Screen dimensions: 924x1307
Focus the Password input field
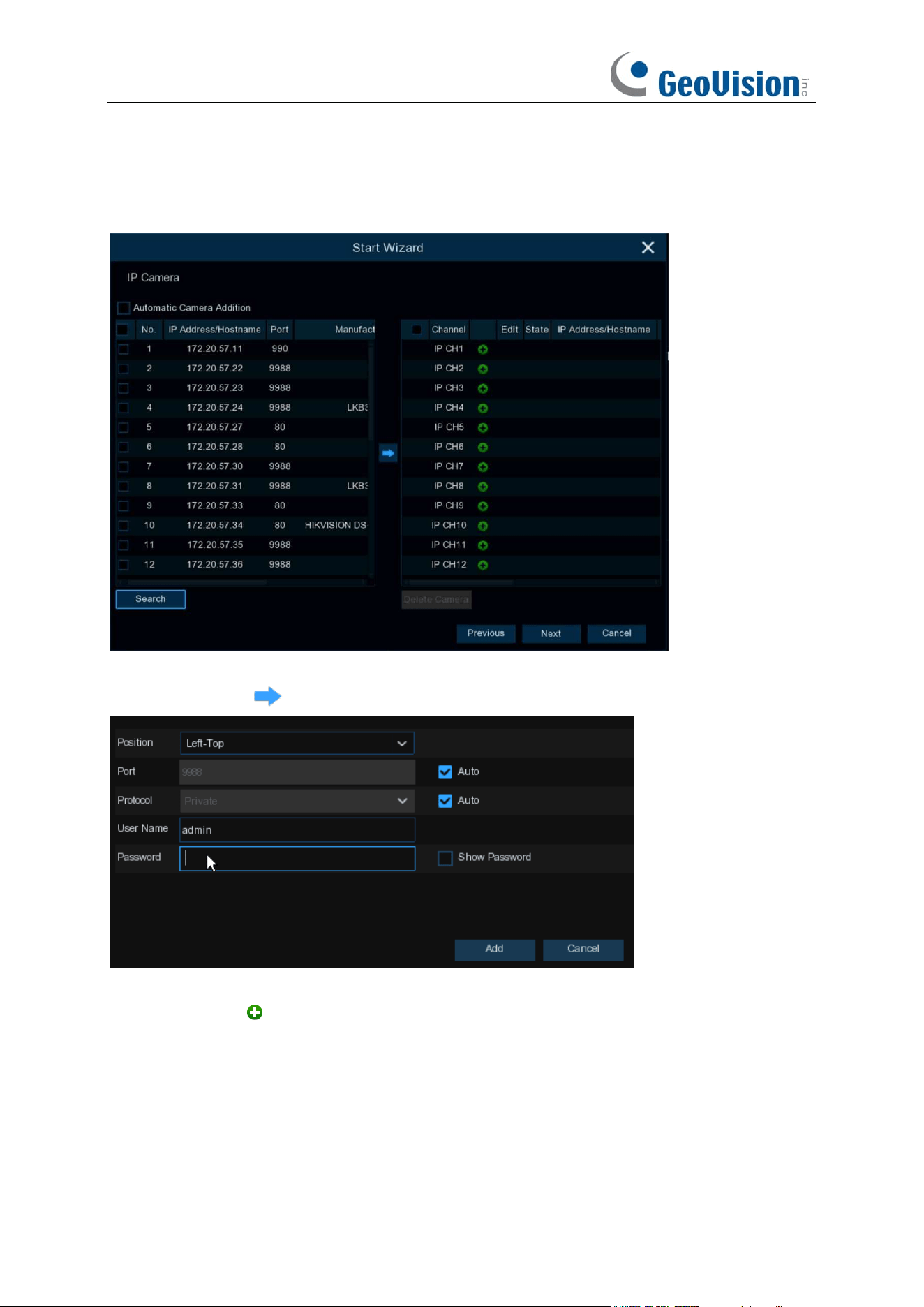[x=297, y=858]
